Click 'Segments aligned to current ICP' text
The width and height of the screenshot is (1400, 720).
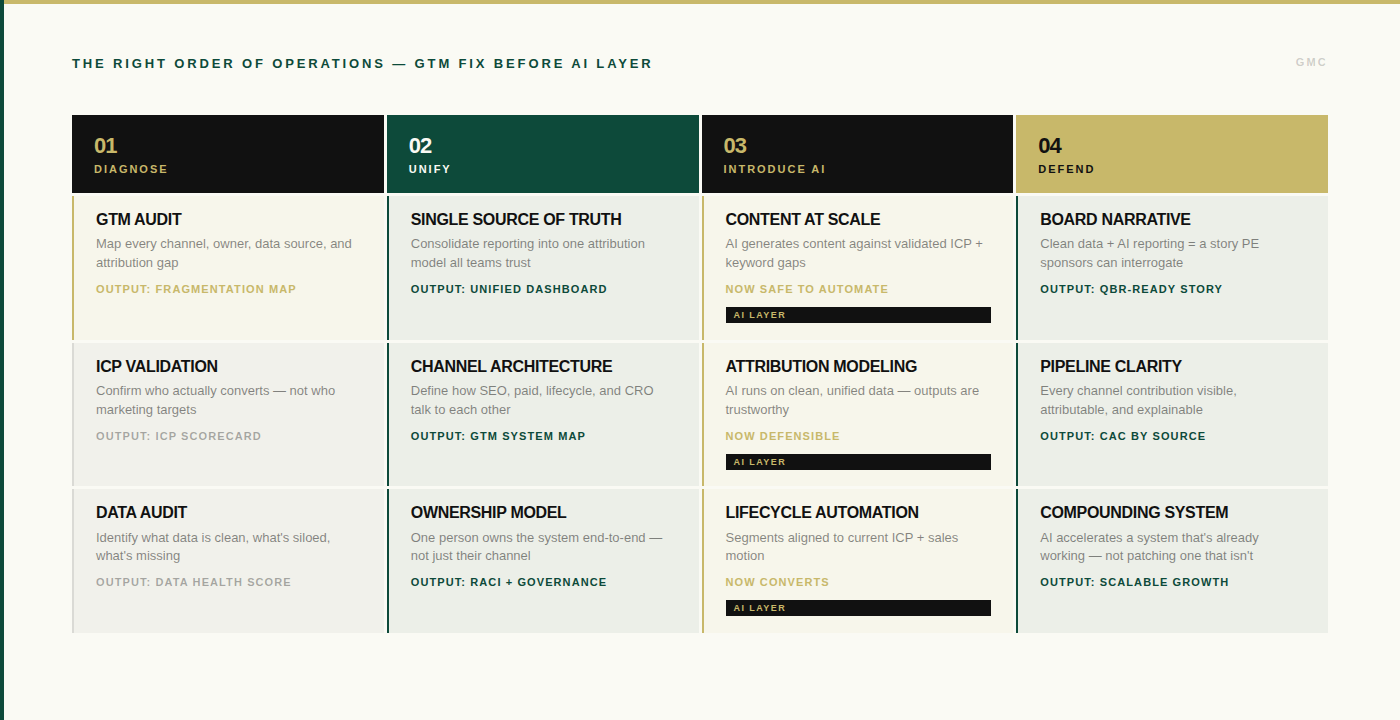(x=842, y=546)
